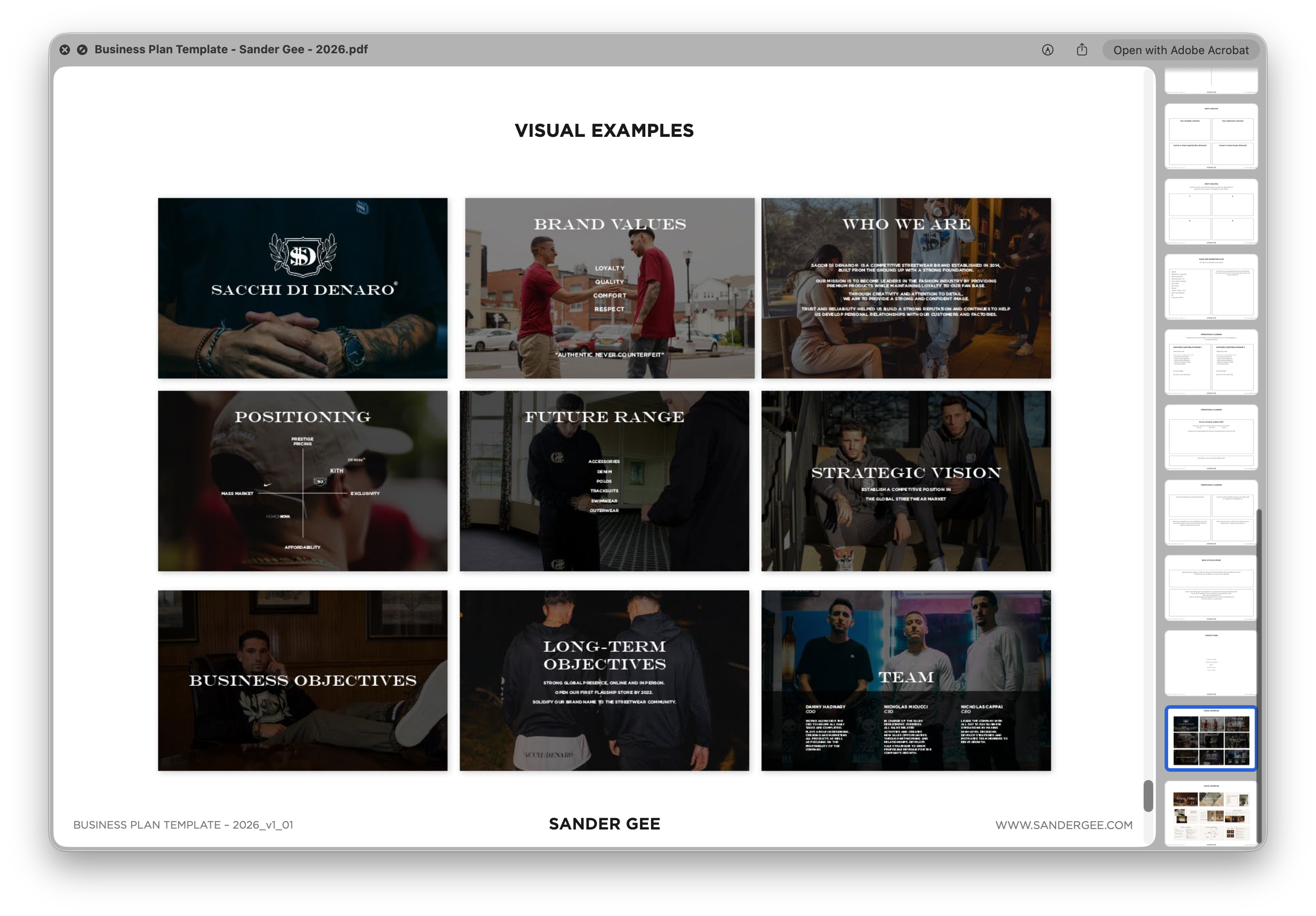Click the Markup pen icon
1316x916 pixels.
[x=1047, y=50]
